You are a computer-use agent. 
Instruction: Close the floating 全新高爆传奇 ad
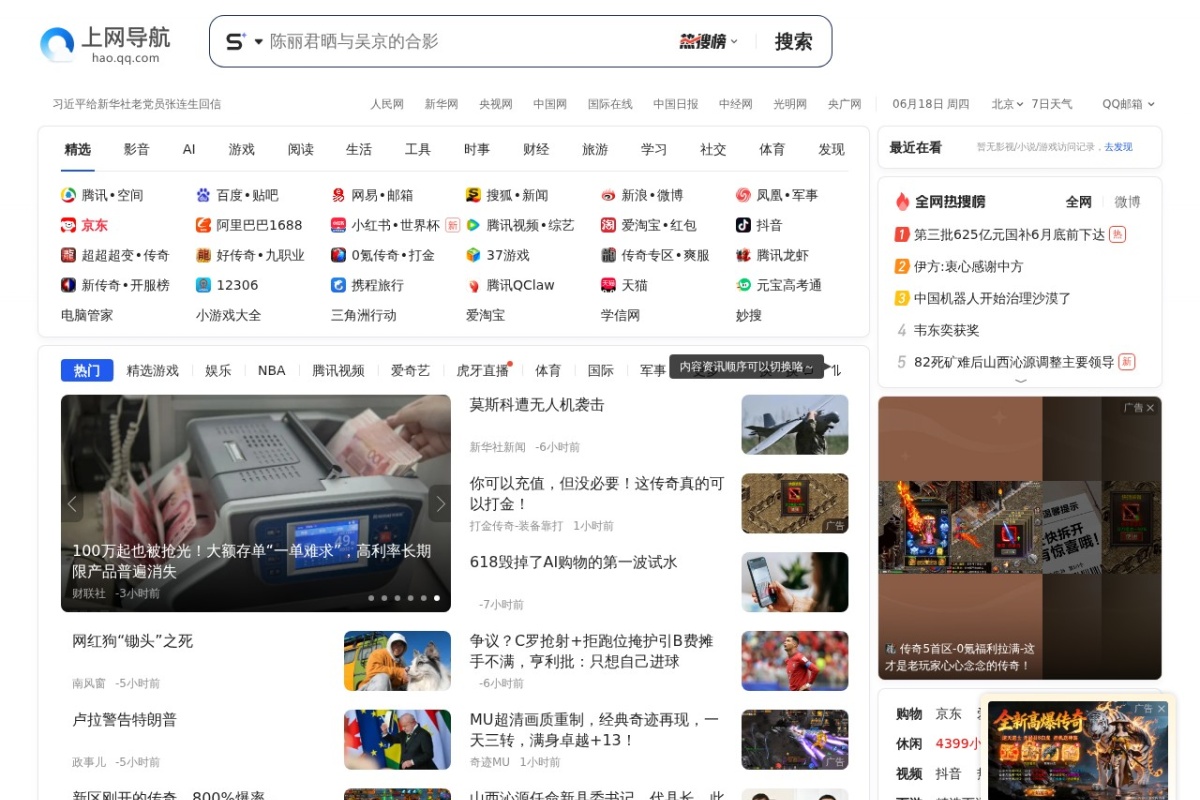tap(1161, 708)
